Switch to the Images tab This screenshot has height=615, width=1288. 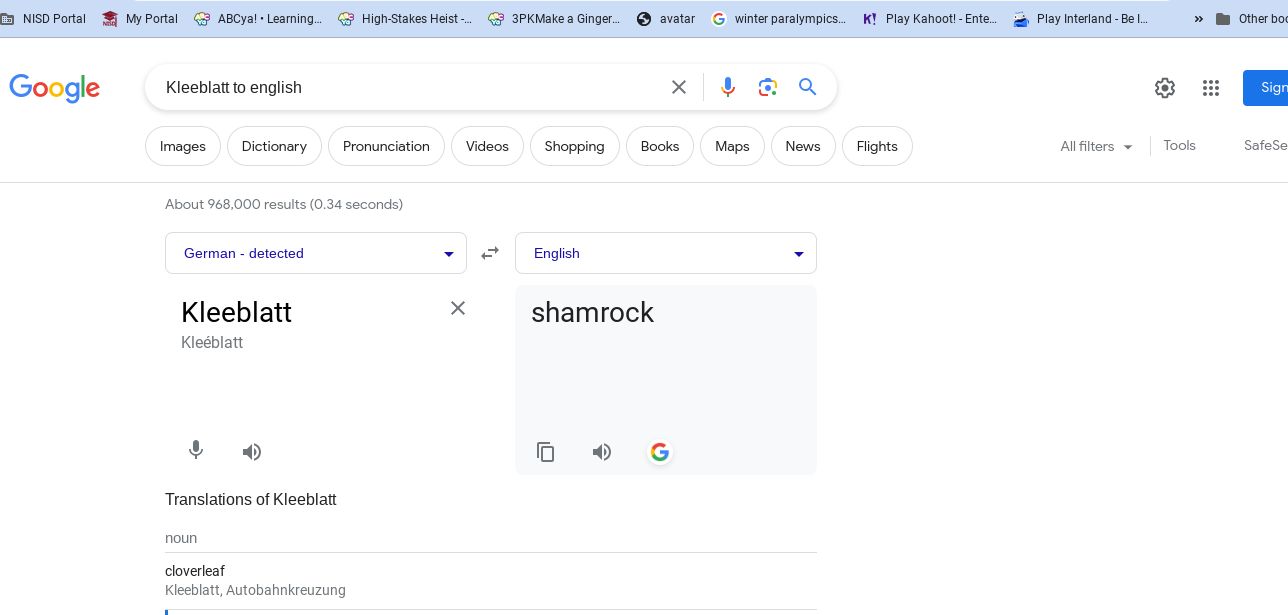click(183, 146)
